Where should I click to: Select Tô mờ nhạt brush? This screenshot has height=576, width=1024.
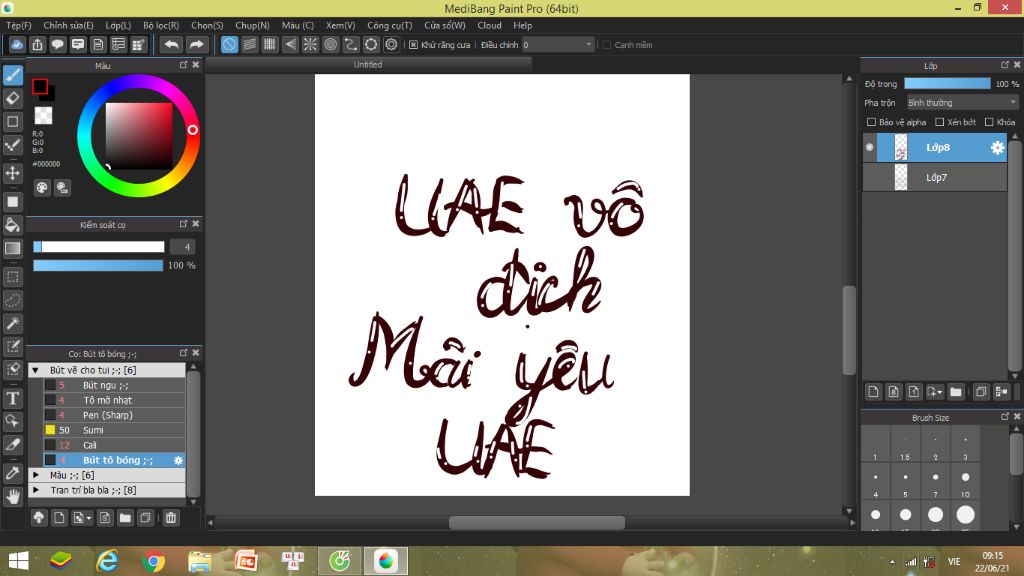114,400
